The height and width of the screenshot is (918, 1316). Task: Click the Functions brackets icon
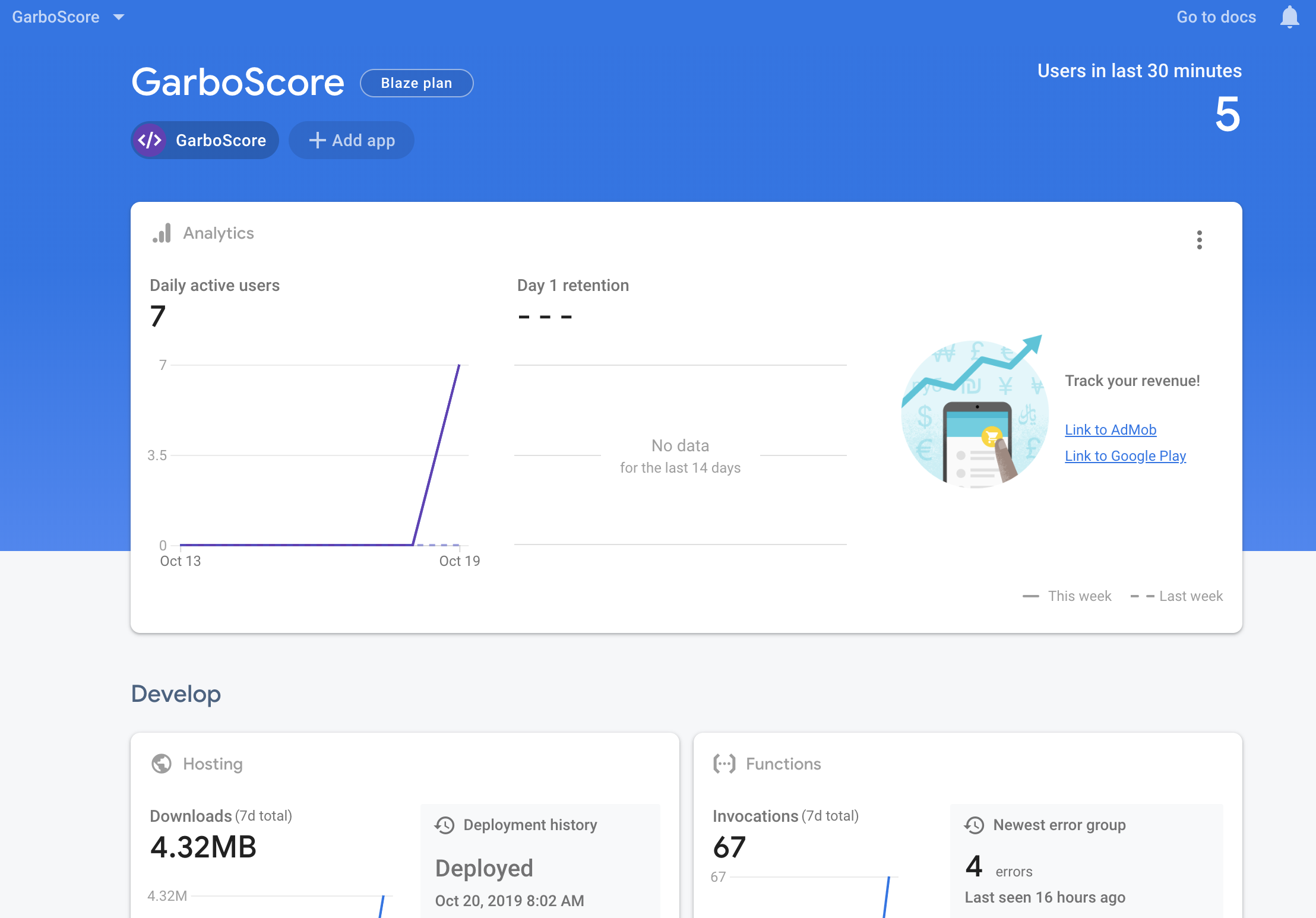point(724,764)
